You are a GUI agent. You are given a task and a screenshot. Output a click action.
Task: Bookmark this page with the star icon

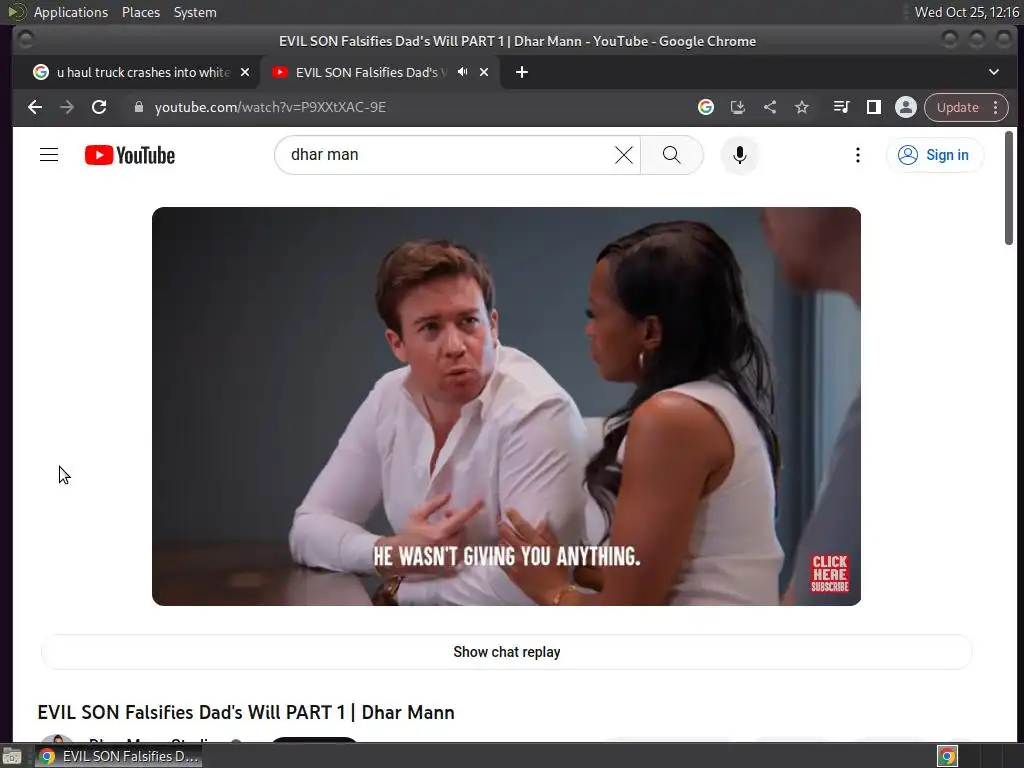tap(802, 107)
